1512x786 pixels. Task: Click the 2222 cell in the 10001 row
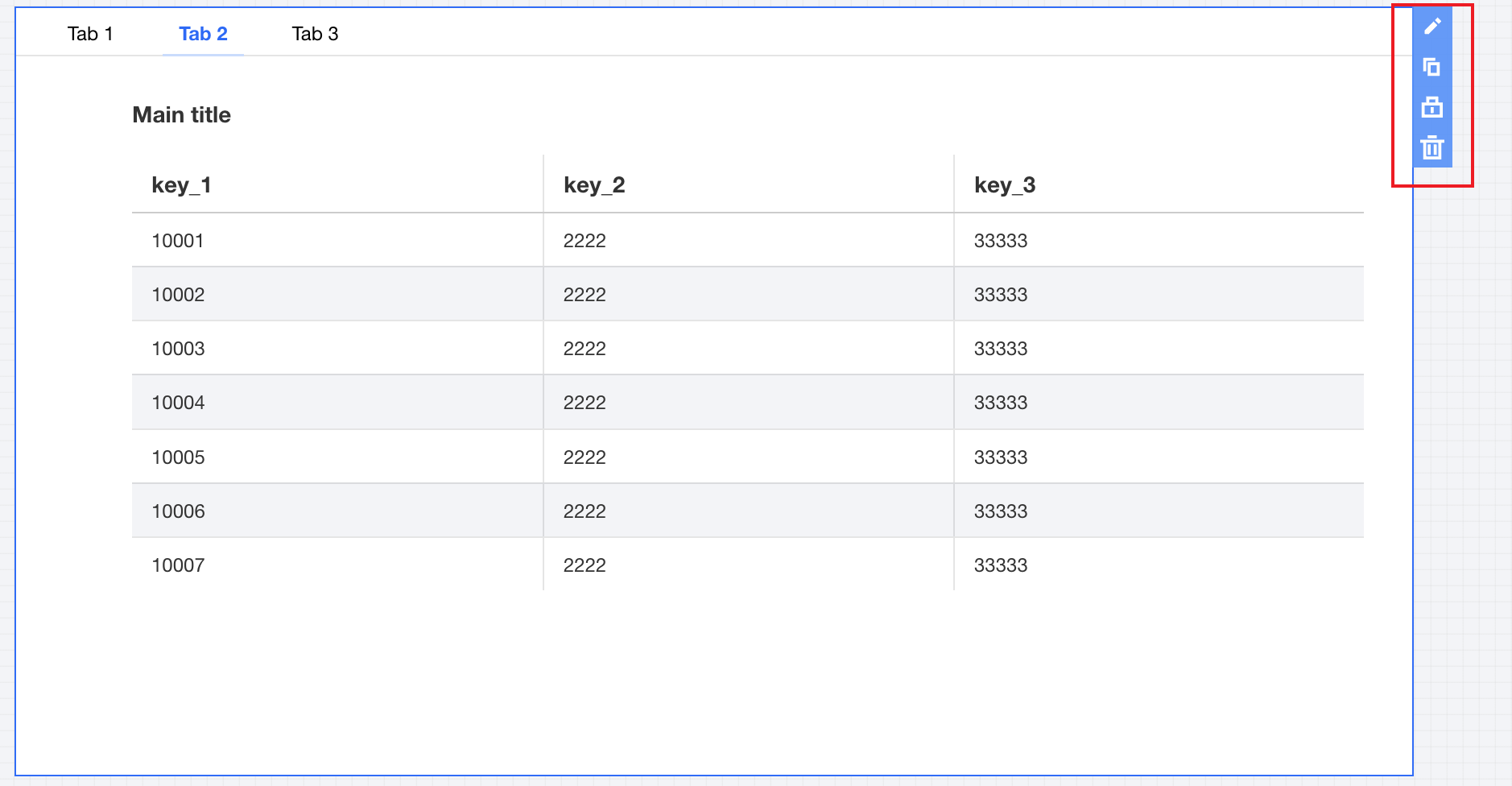(x=585, y=241)
